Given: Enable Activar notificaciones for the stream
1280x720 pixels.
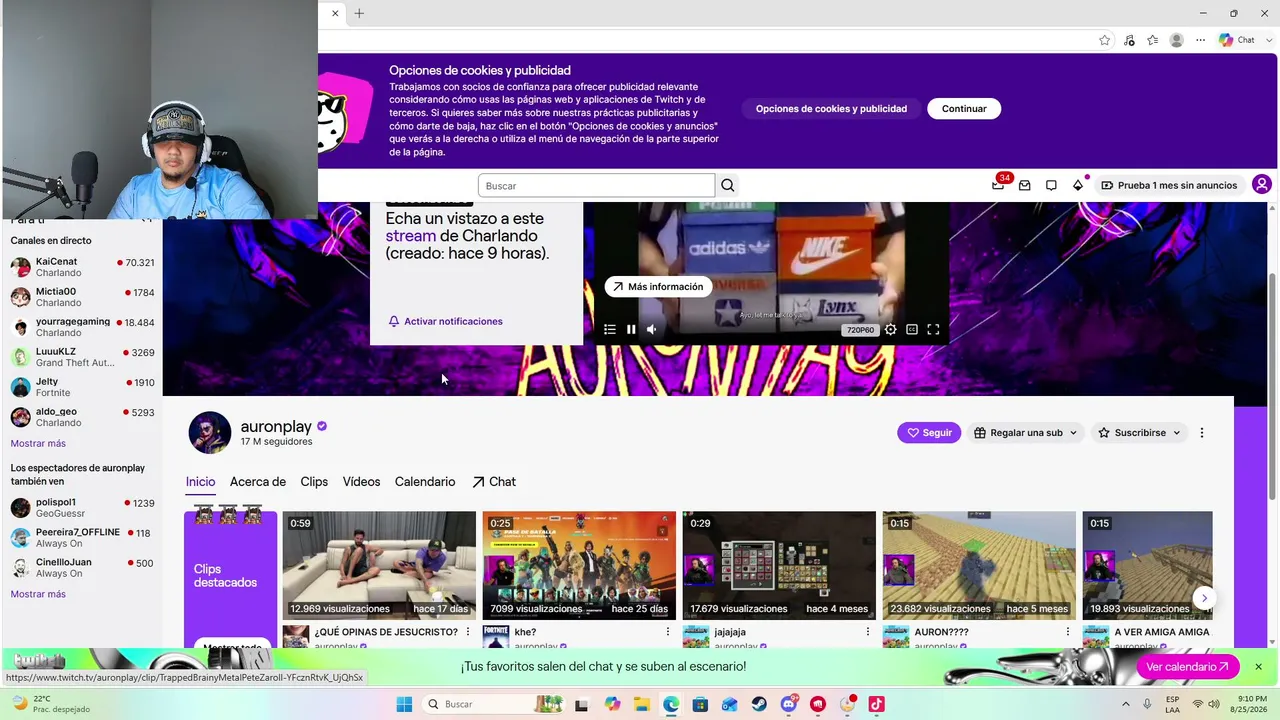Looking at the screenshot, I should 445,321.
